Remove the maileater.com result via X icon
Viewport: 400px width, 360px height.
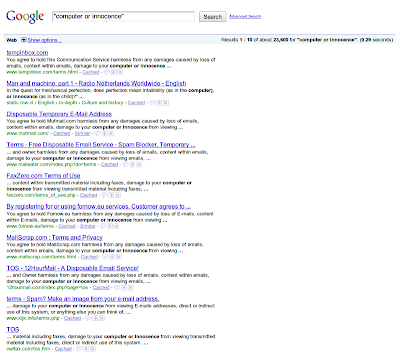pos(139,164)
